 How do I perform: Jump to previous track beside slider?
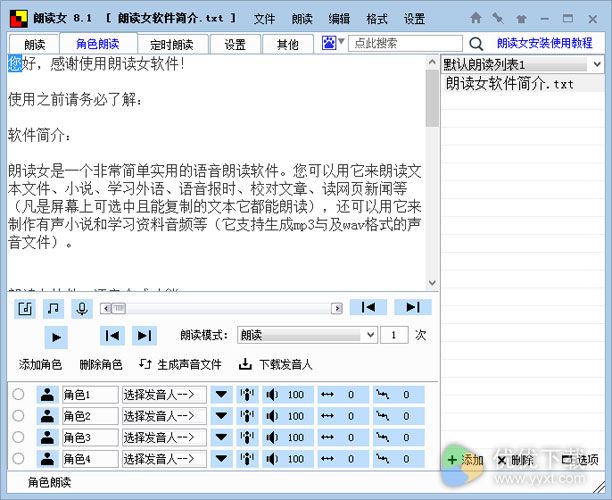368,307
